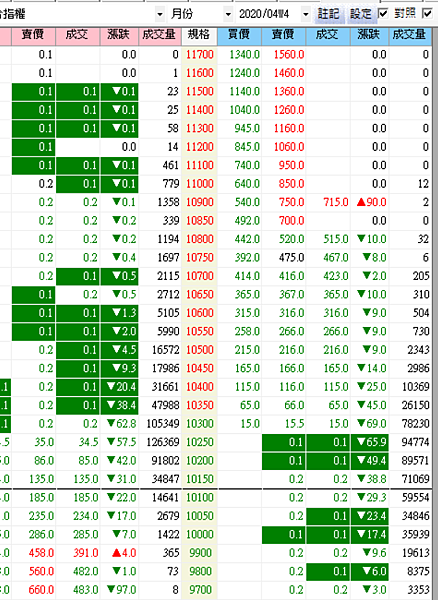Toggle checkbox between 設定 and 對照

(x=383, y=14)
